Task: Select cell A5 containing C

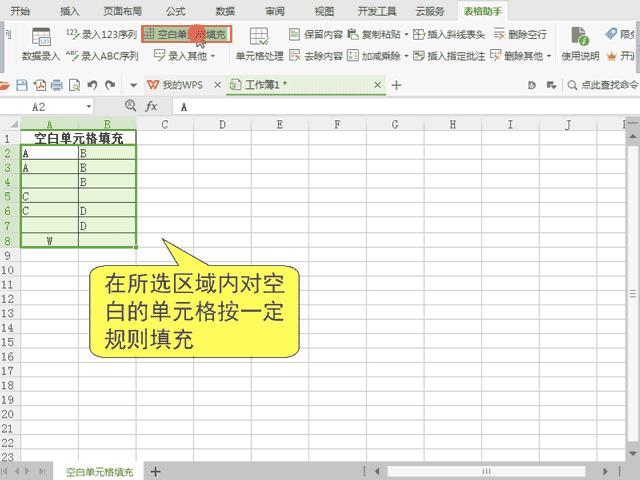Action: coord(49,196)
